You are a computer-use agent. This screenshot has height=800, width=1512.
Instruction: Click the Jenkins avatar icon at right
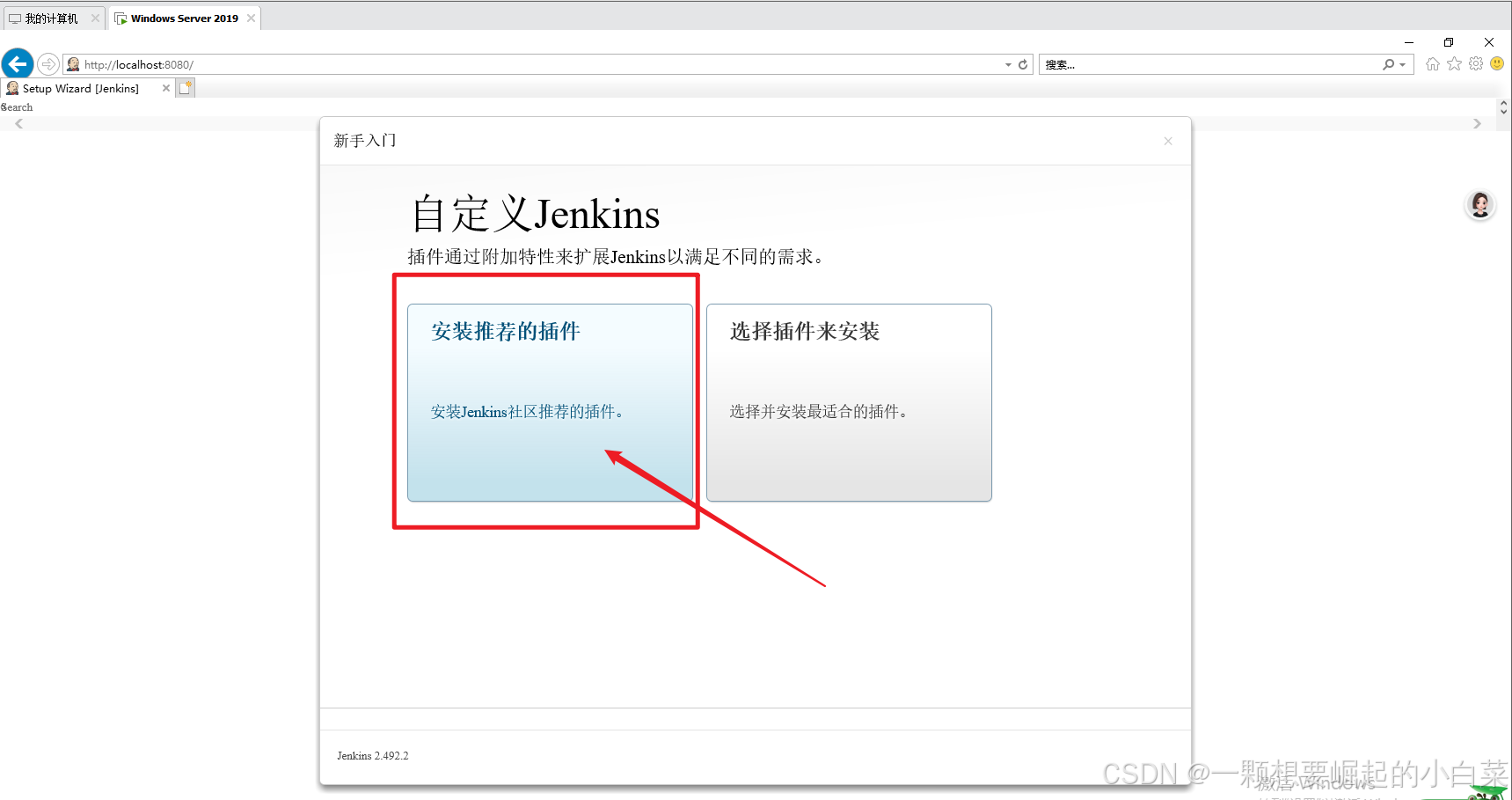1480,205
